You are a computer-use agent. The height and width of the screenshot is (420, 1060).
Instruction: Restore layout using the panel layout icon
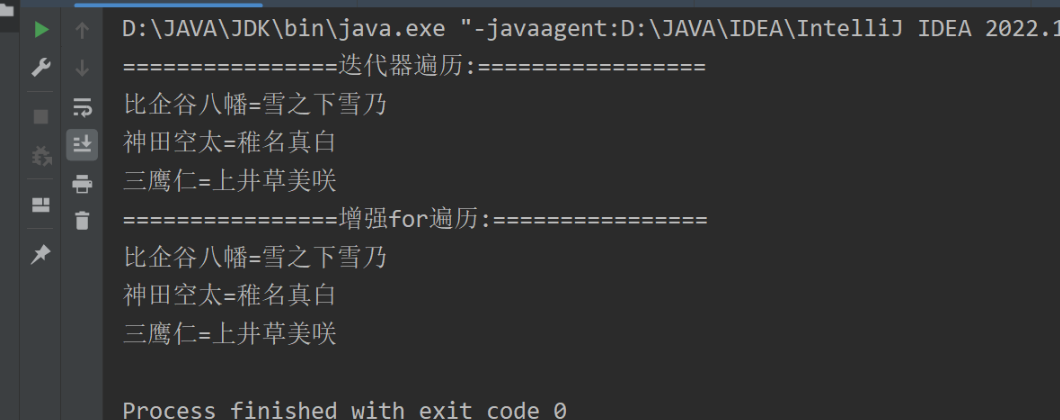pyautogui.click(x=41, y=205)
